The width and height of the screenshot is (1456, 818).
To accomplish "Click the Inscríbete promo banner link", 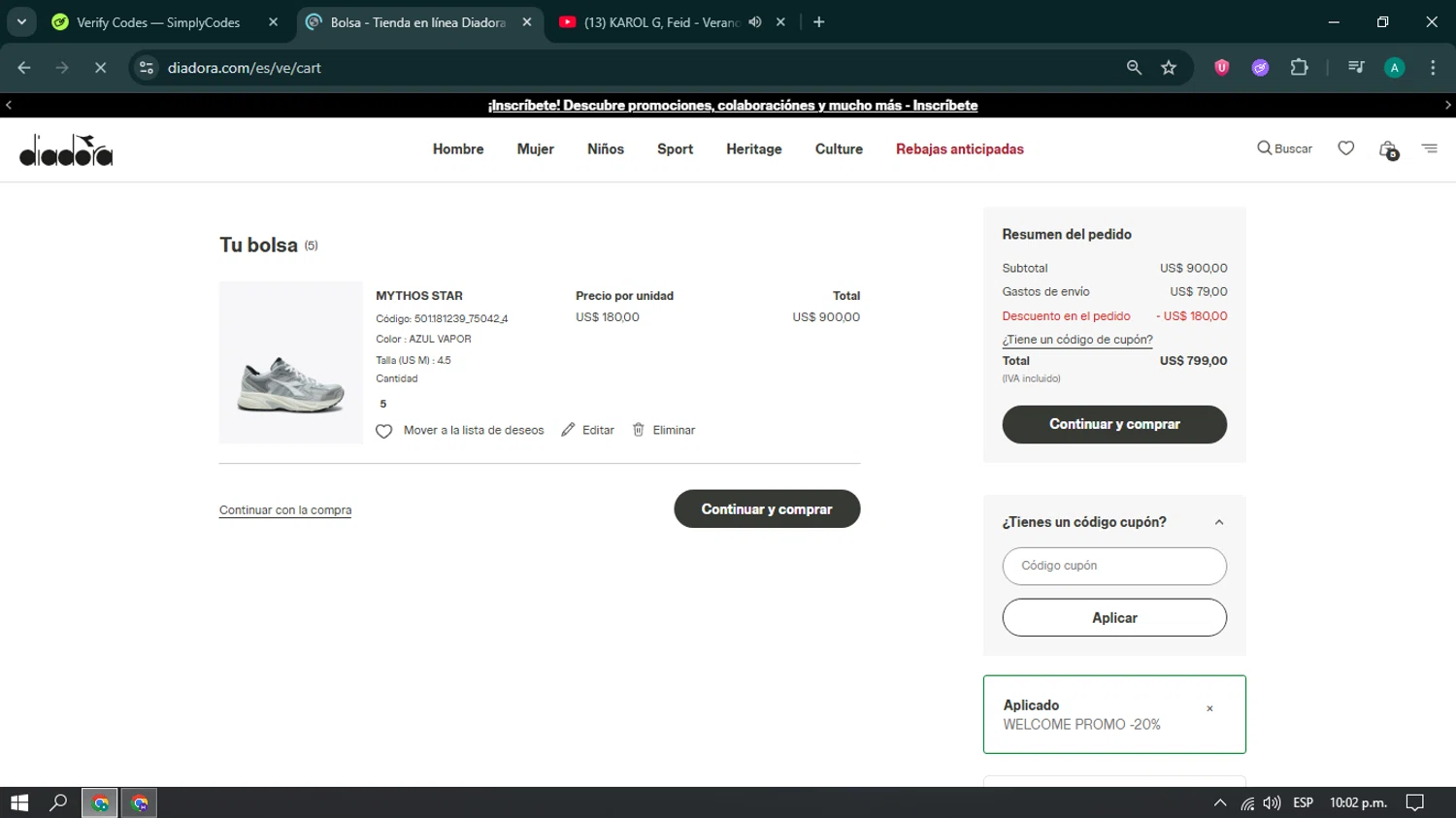I will click(733, 105).
